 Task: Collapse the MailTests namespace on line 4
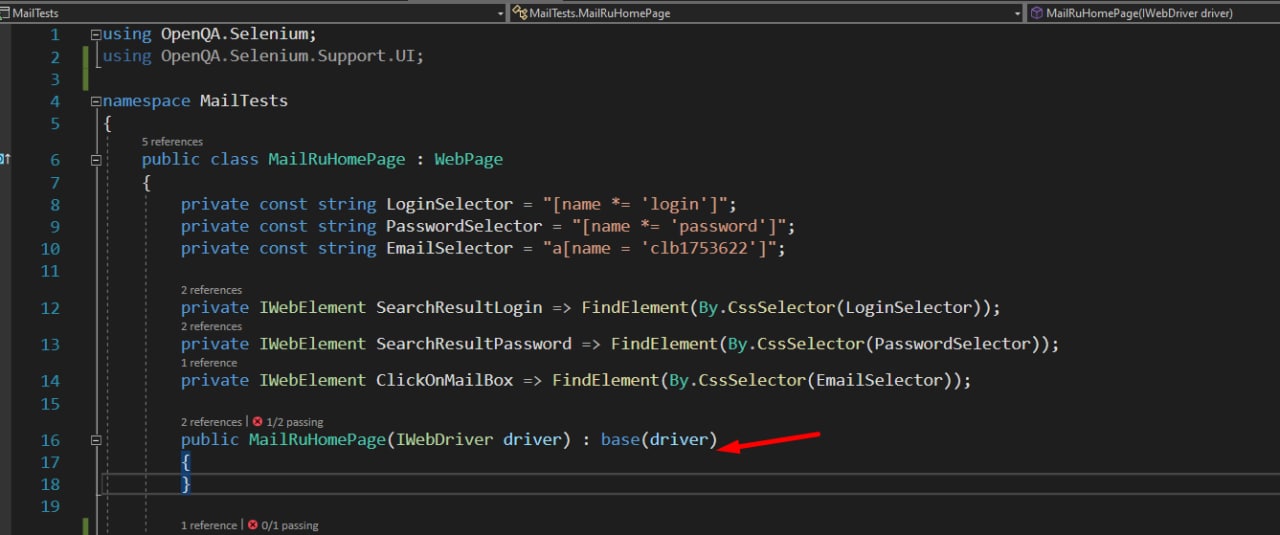[96, 101]
